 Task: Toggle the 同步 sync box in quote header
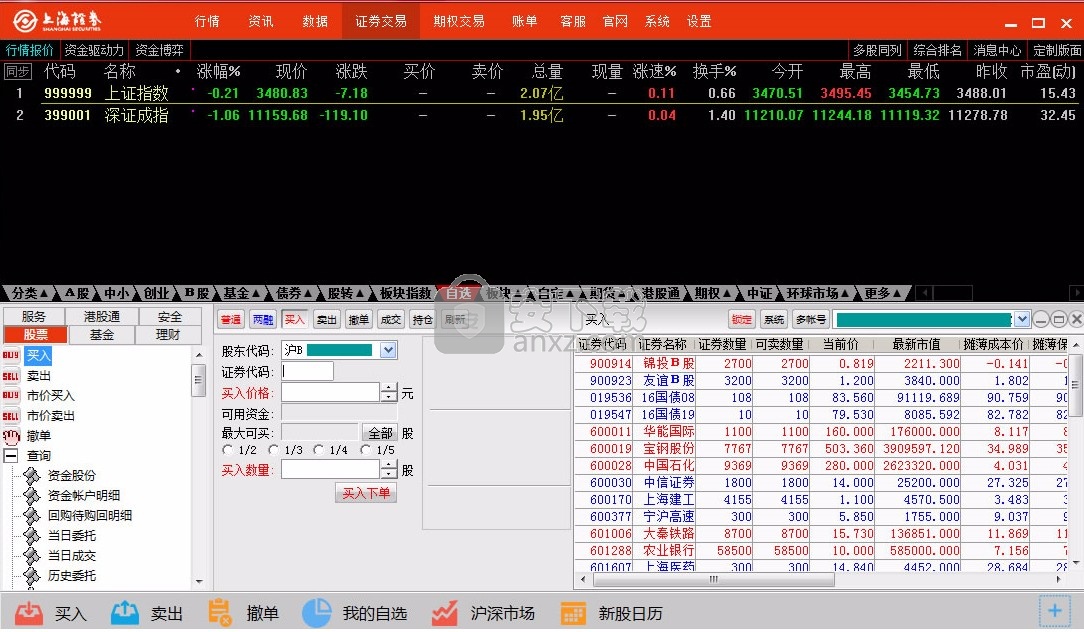(x=18, y=71)
